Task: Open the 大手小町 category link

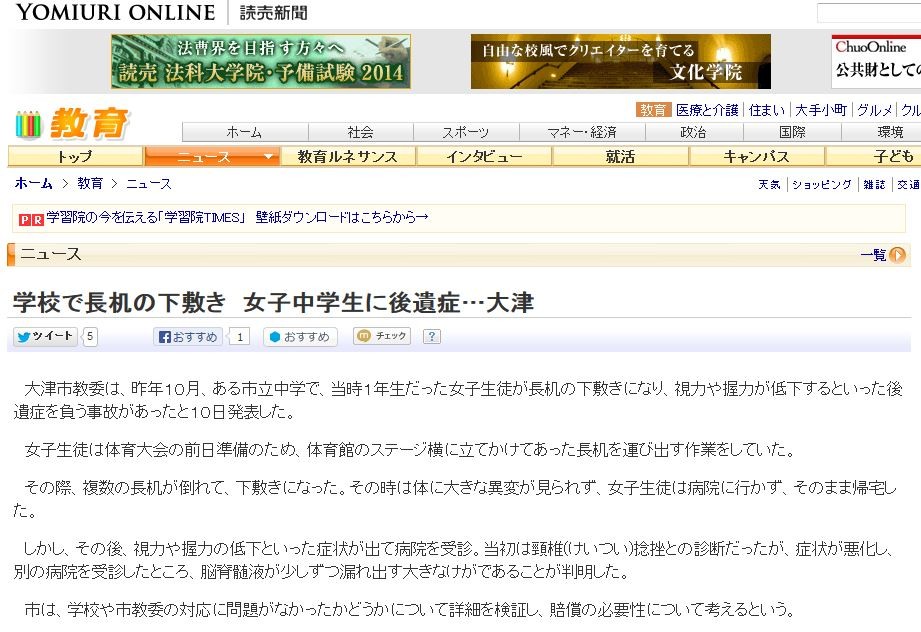Action: point(821,110)
